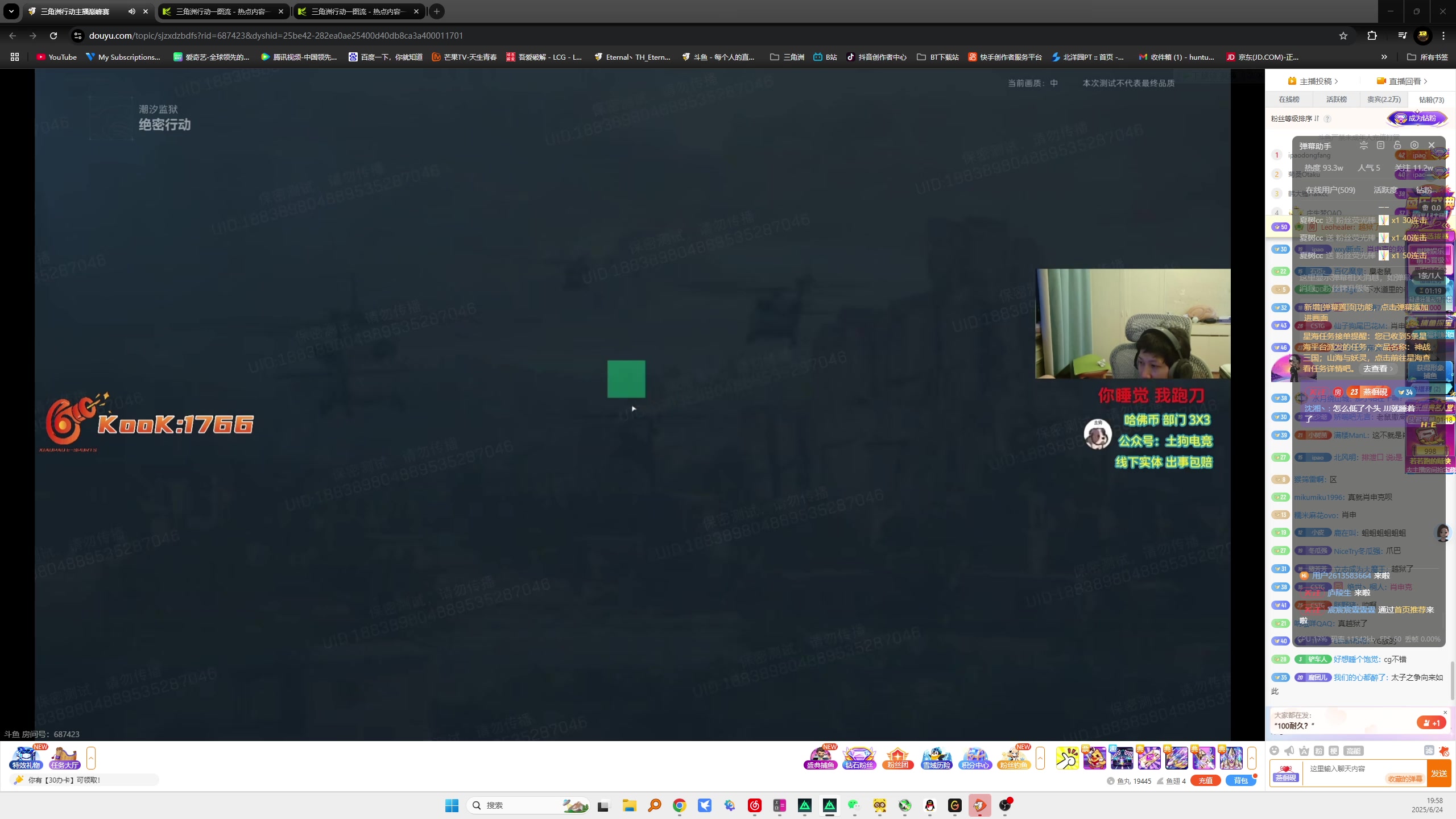Click the chat list scrollbar
1456x819 pixels.
click(x=1453, y=680)
